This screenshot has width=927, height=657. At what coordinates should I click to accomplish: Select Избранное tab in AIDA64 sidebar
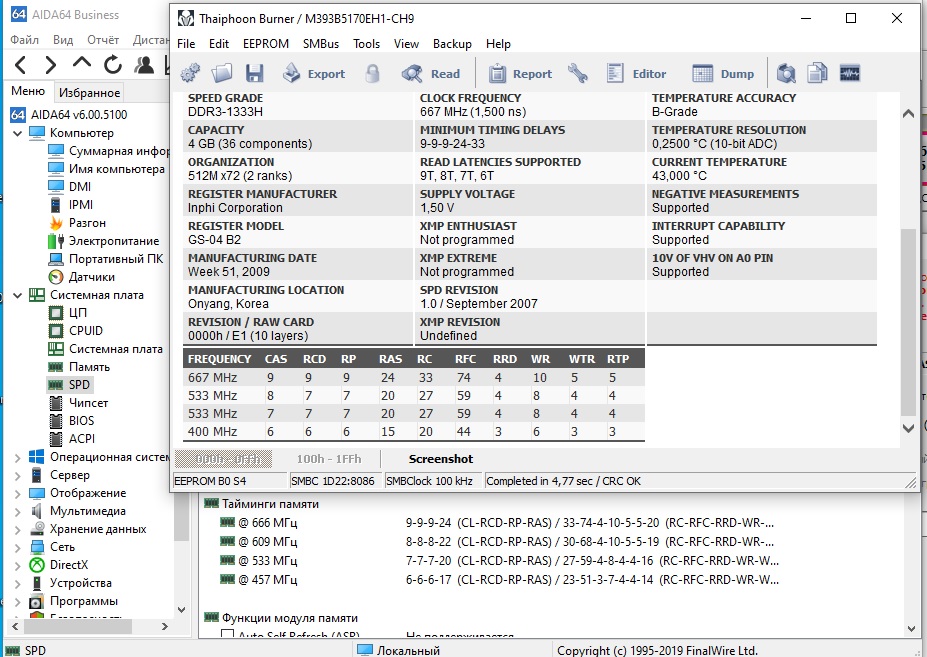(89, 92)
